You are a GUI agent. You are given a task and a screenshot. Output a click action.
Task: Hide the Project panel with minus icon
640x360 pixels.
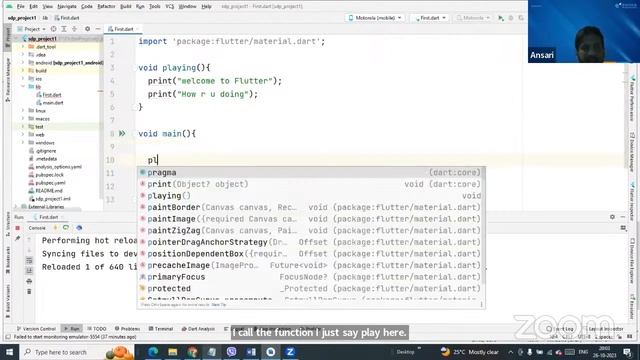(x=98, y=29)
